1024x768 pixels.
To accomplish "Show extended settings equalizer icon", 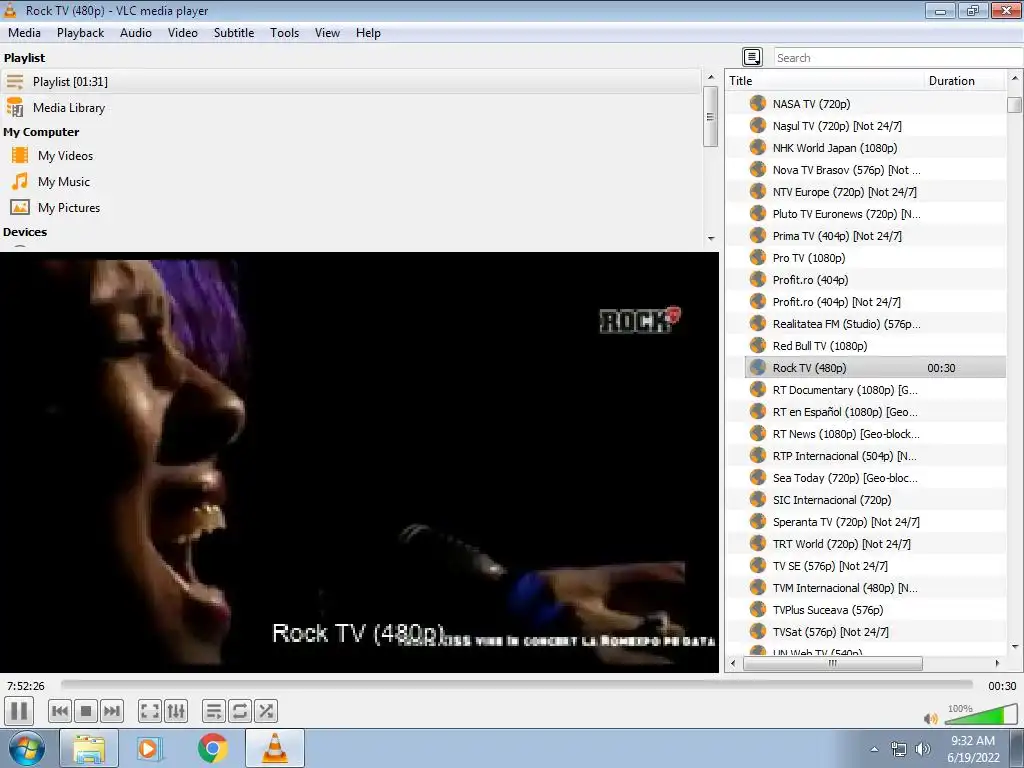I will click(x=176, y=711).
